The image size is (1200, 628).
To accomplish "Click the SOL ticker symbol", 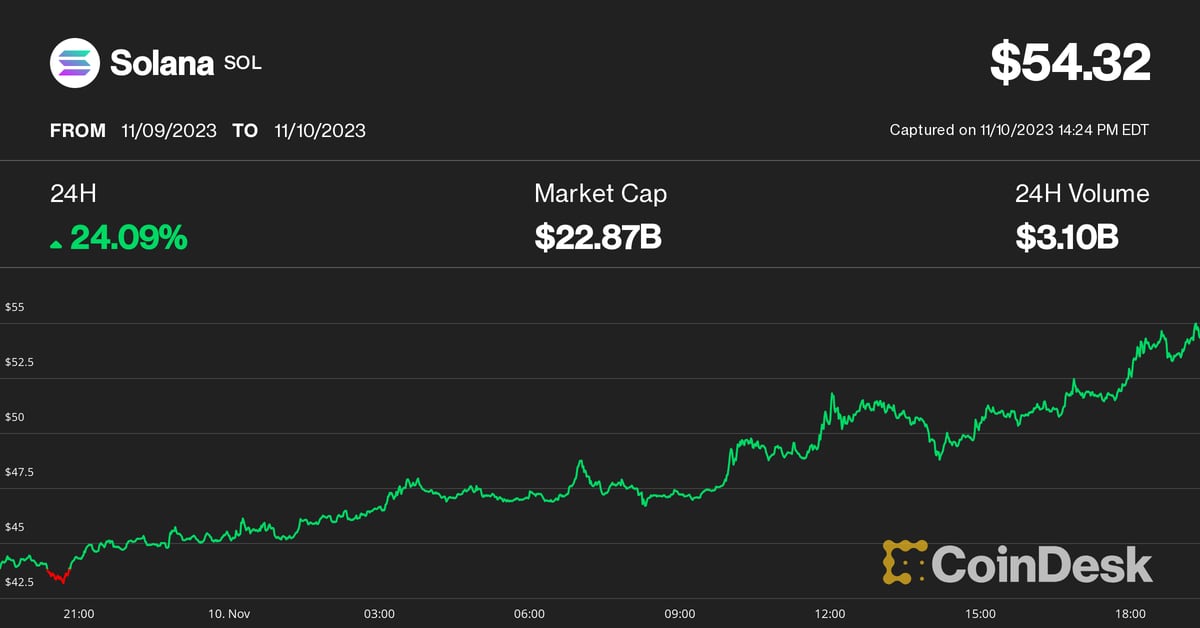I will point(242,63).
